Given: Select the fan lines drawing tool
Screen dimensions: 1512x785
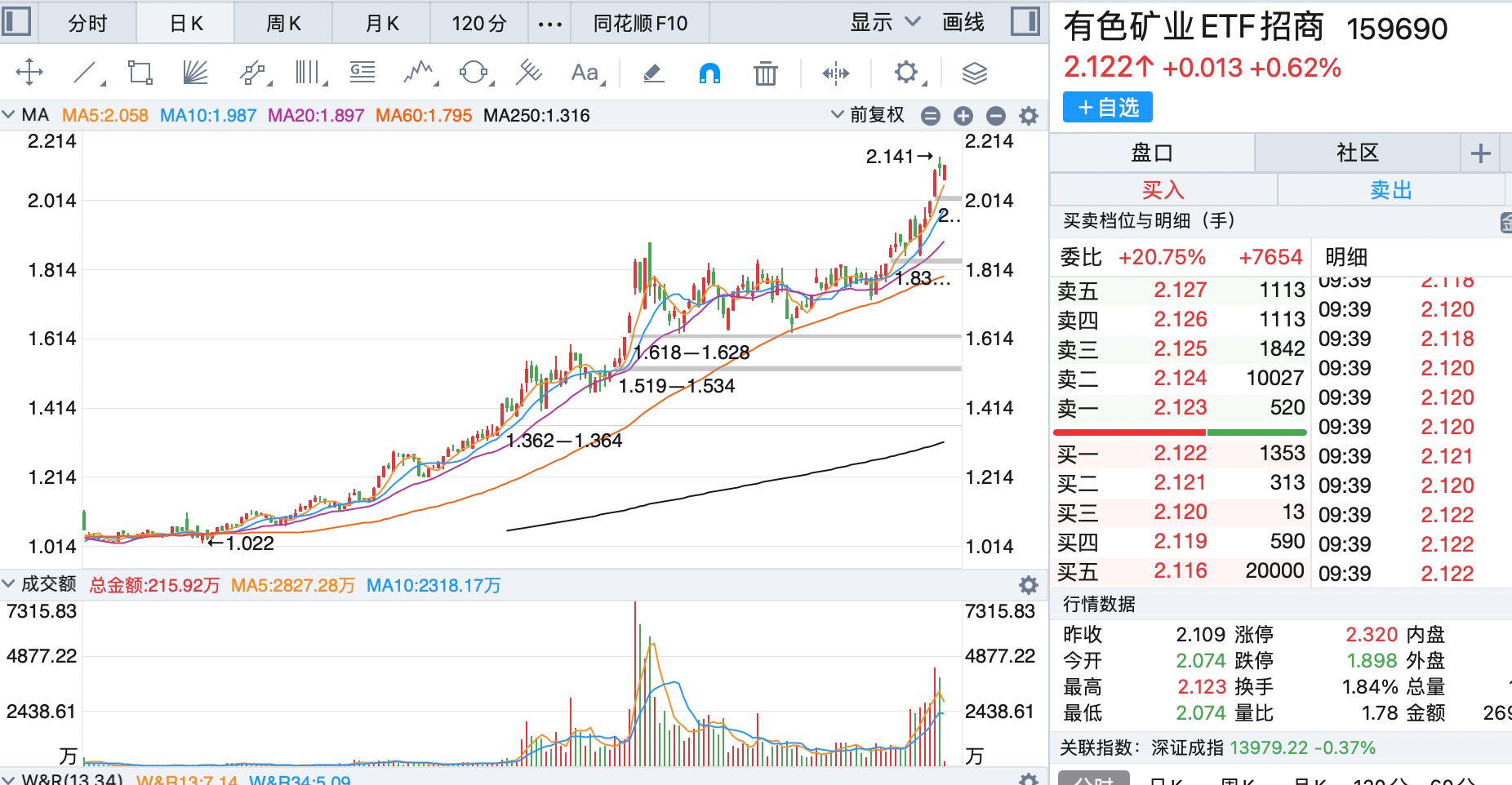Looking at the screenshot, I should 195,73.
